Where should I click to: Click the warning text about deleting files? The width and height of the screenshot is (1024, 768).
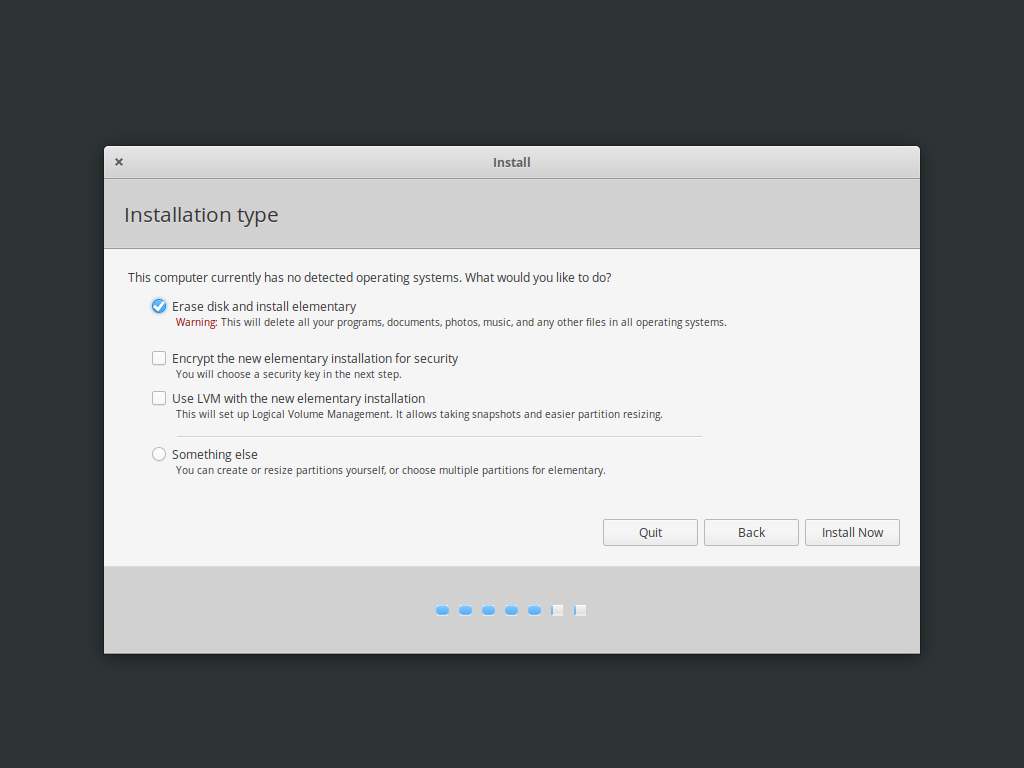tap(449, 322)
